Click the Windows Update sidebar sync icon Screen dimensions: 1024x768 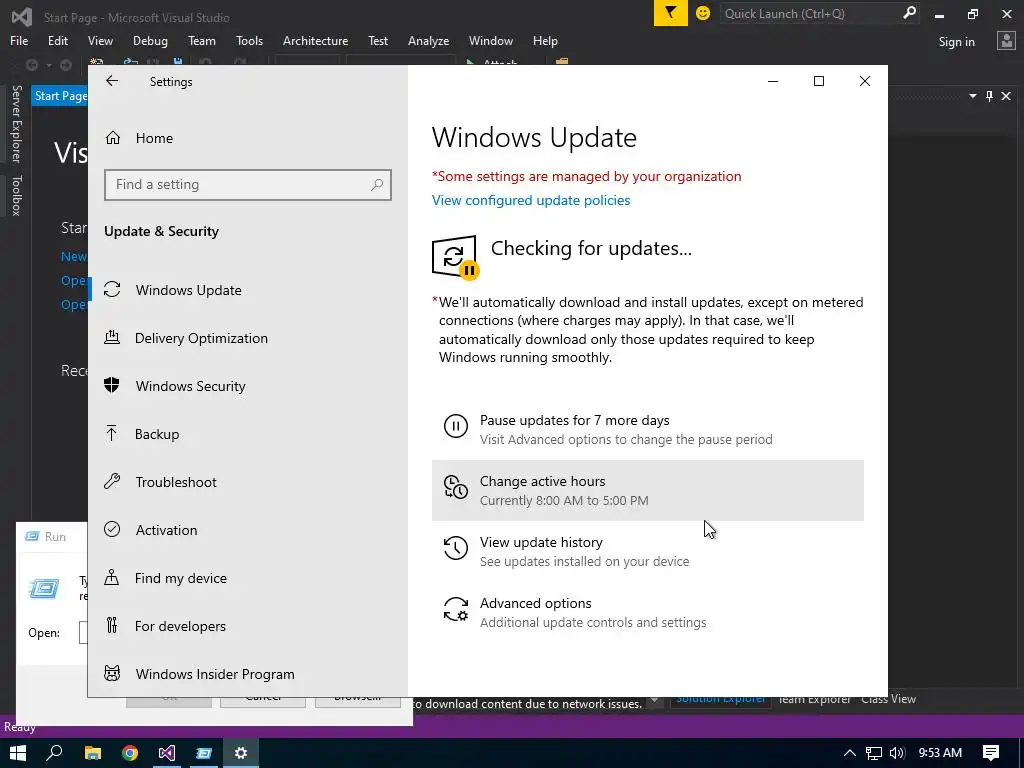(x=112, y=289)
